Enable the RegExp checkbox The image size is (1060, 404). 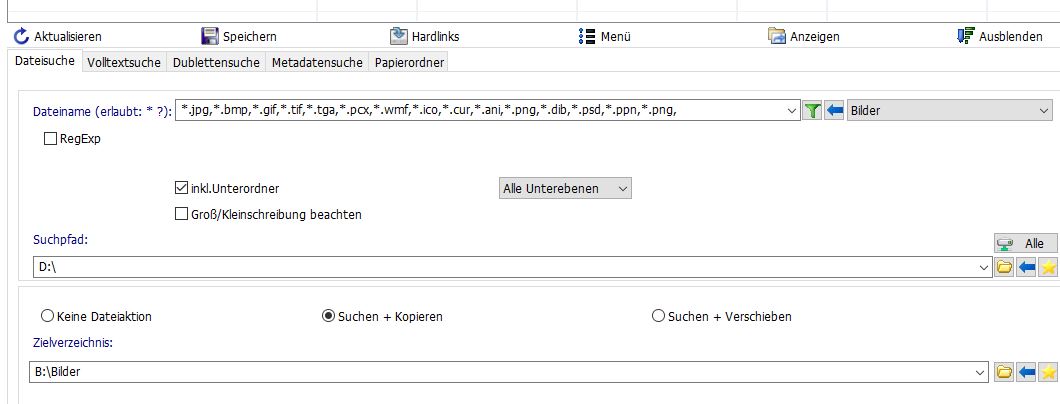pos(50,139)
